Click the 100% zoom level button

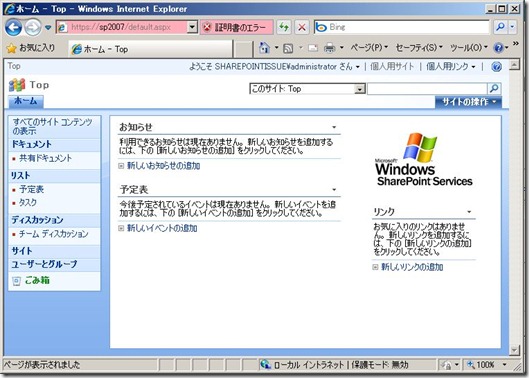482,364
